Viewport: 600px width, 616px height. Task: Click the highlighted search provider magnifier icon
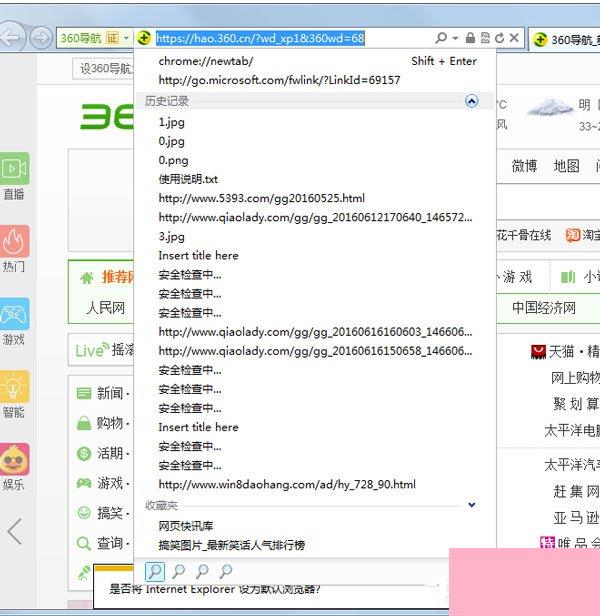[x=155, y=571]
